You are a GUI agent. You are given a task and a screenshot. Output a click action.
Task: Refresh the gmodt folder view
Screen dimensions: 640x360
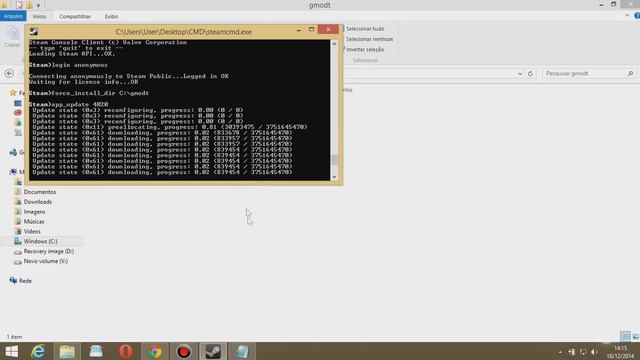[x=530, y=74]
